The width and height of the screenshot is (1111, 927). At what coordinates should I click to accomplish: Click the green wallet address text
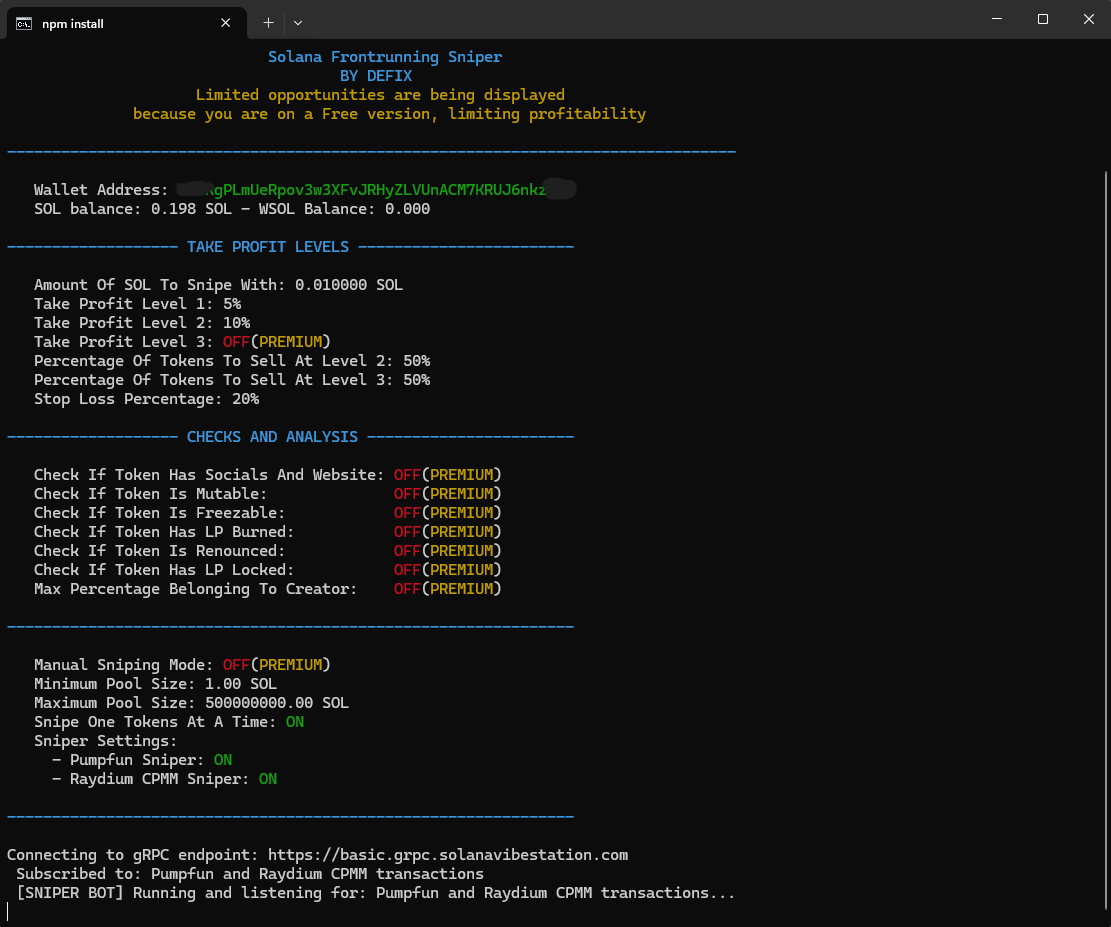pos(375,190)
